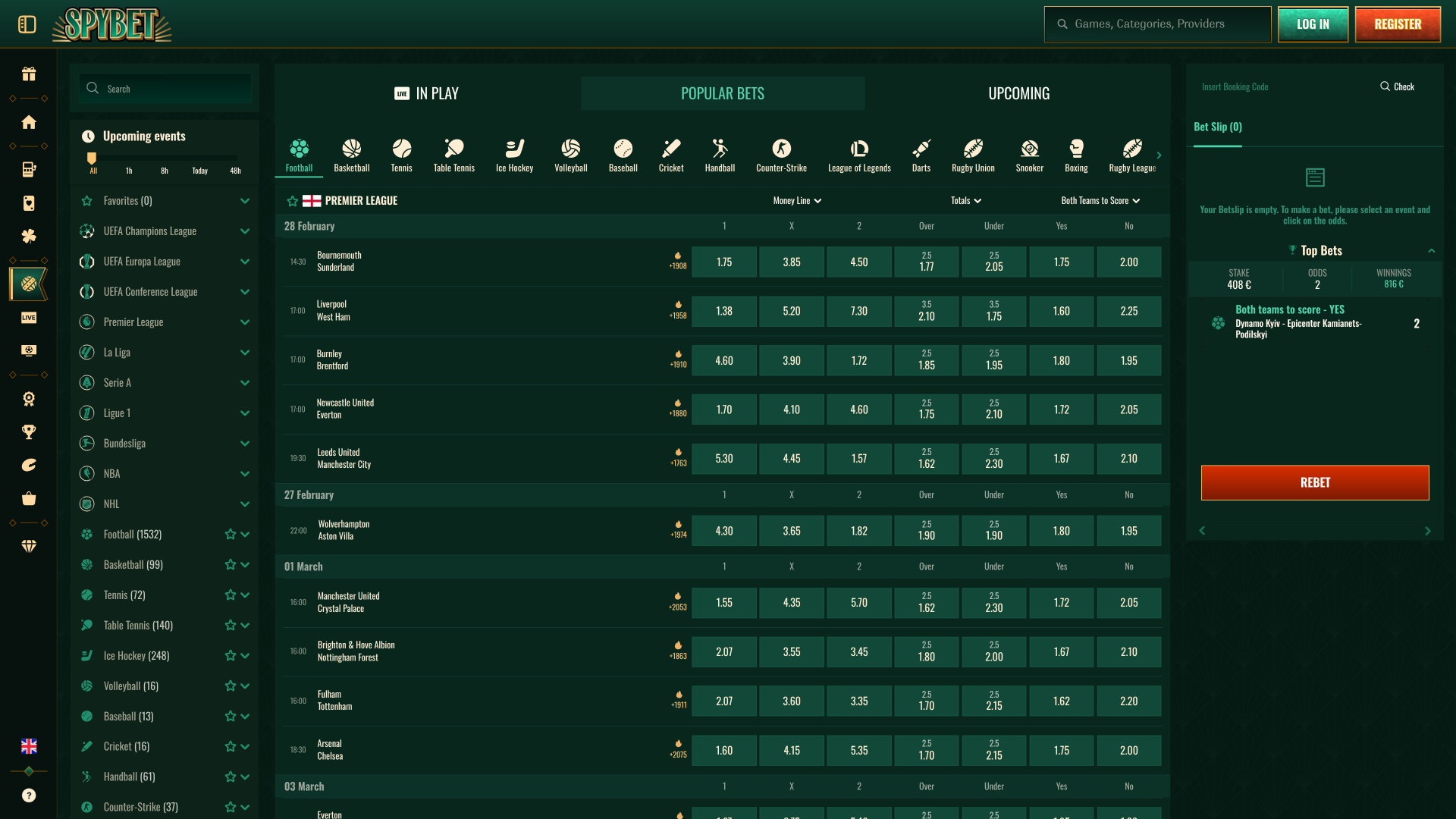Open the League of Legends esports category
1456x819 pixels.
pos(858,155)
